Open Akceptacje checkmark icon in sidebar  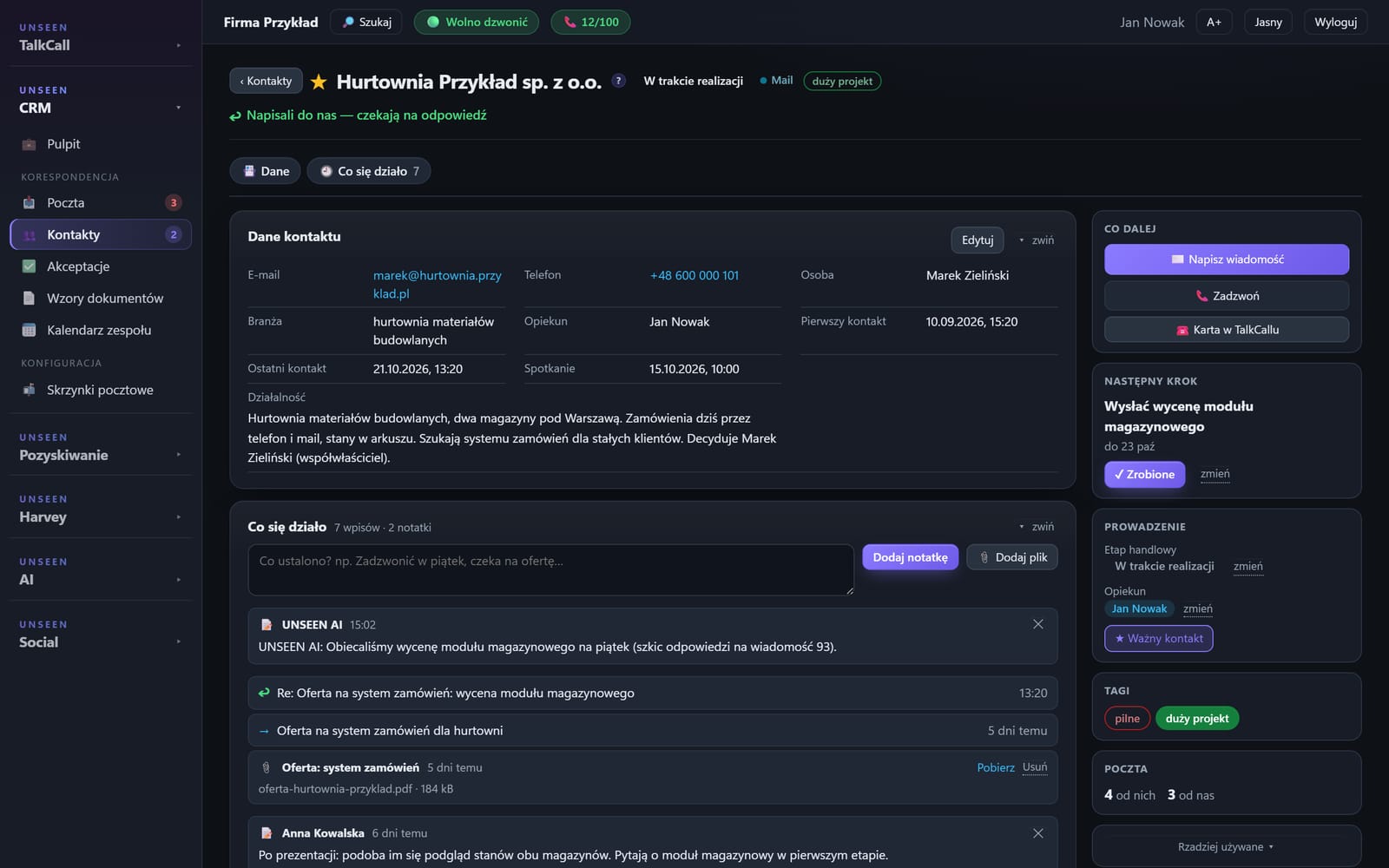coord(29,266)
